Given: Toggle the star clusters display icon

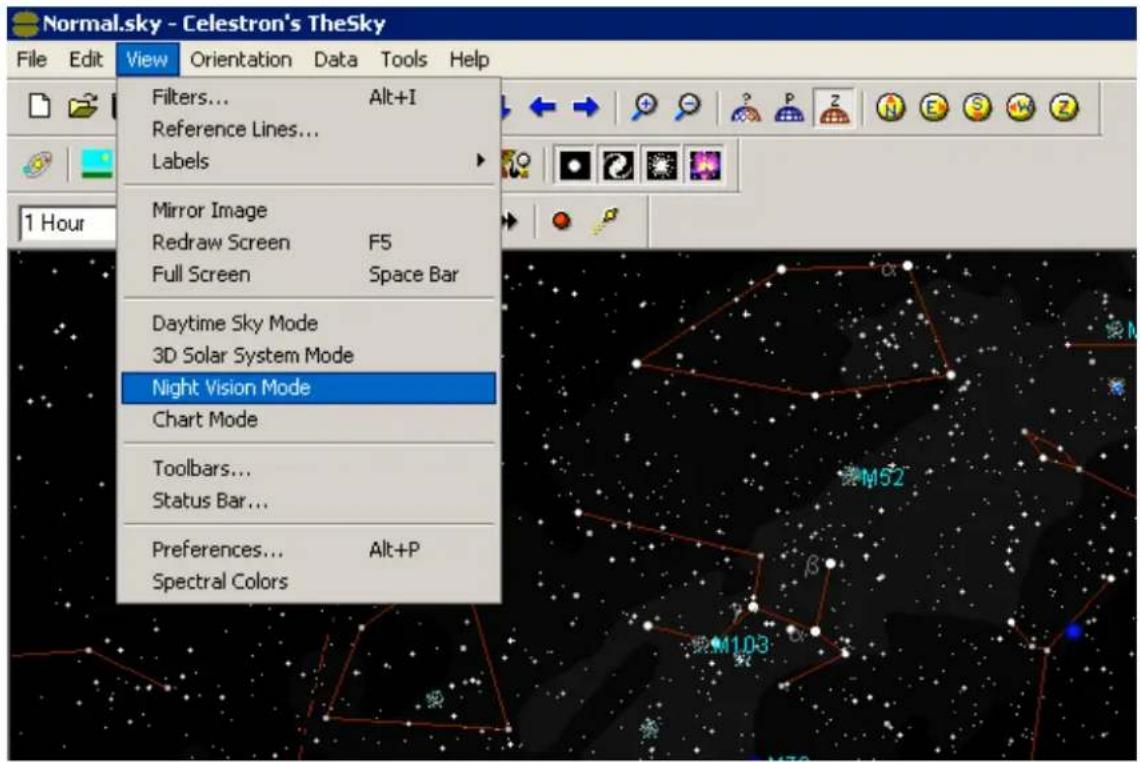Looking at the screenshot, I should [x=662, y=165].
